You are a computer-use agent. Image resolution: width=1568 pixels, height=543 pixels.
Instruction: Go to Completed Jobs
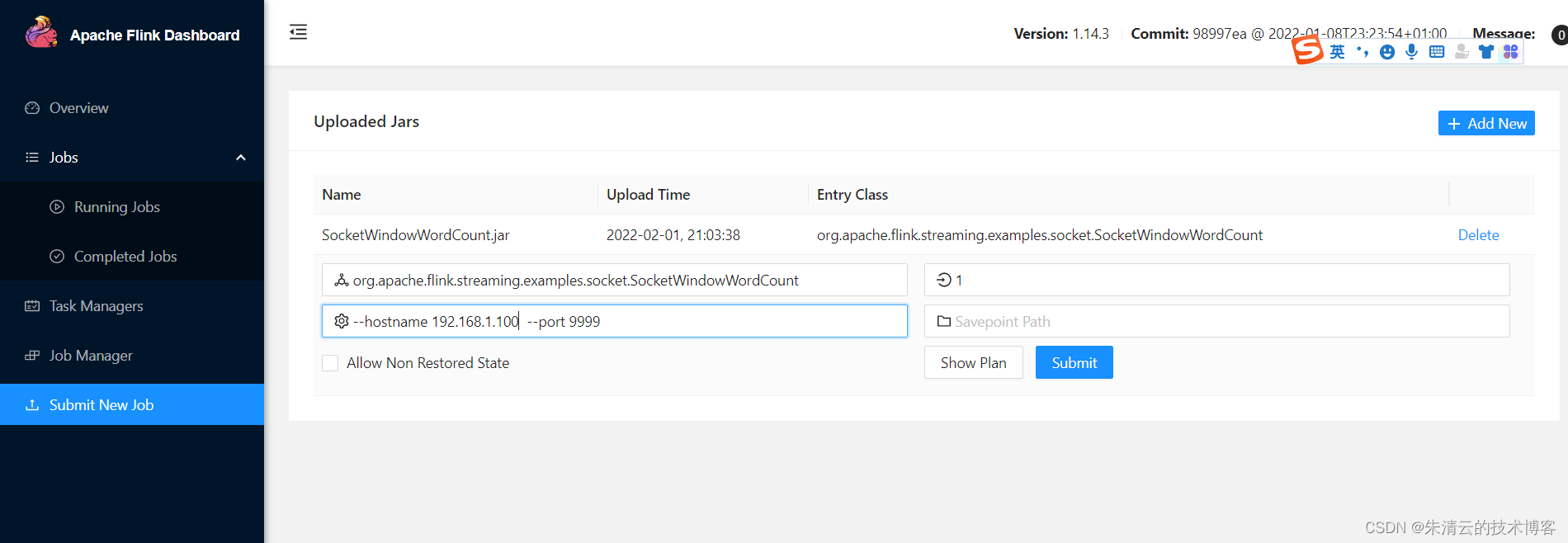point(132,257)
